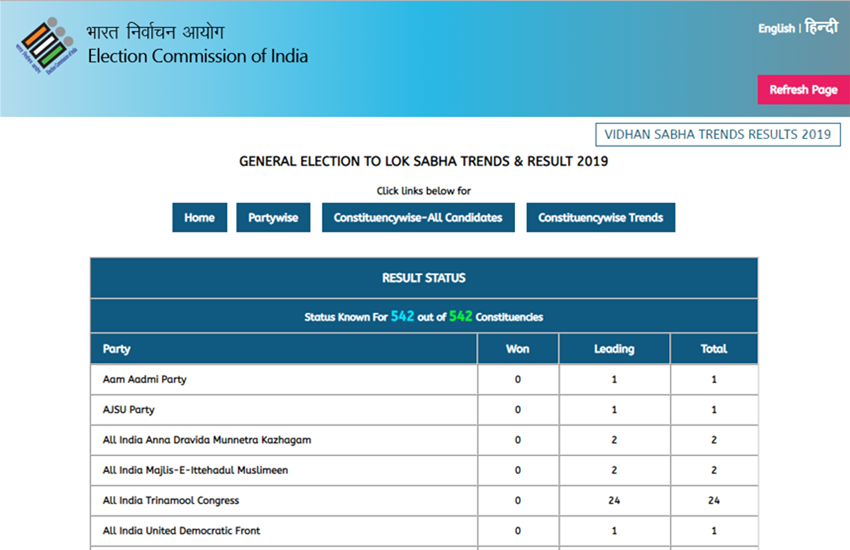850x550 pixels.
Task: Open Constituencywise Trends view
Action: click(600, 218)
